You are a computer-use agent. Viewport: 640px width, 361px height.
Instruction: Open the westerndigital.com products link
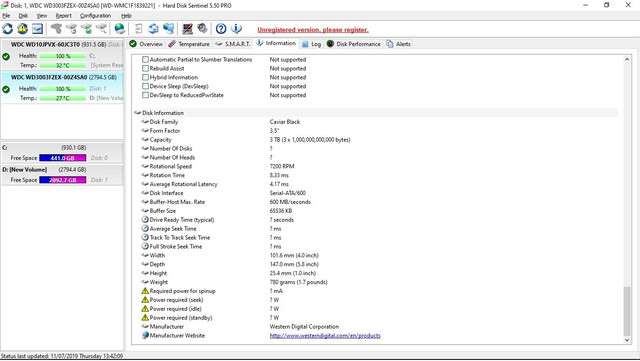[325, 336]
